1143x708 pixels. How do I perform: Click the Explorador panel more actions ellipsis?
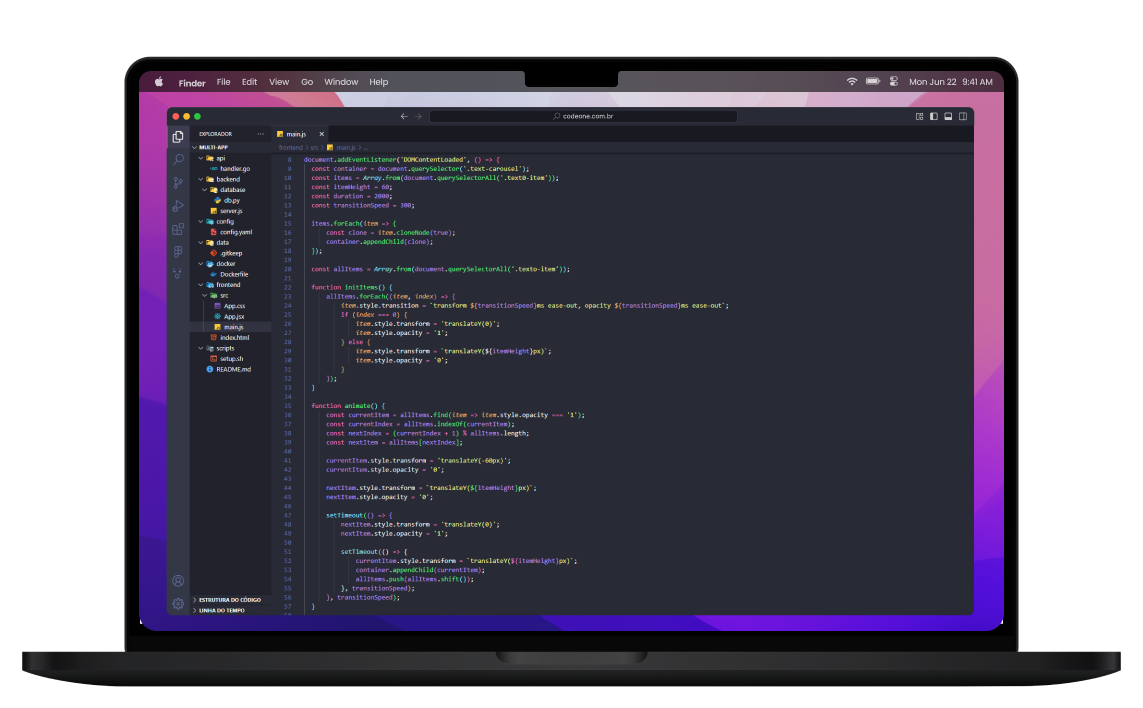pos(261,134)
